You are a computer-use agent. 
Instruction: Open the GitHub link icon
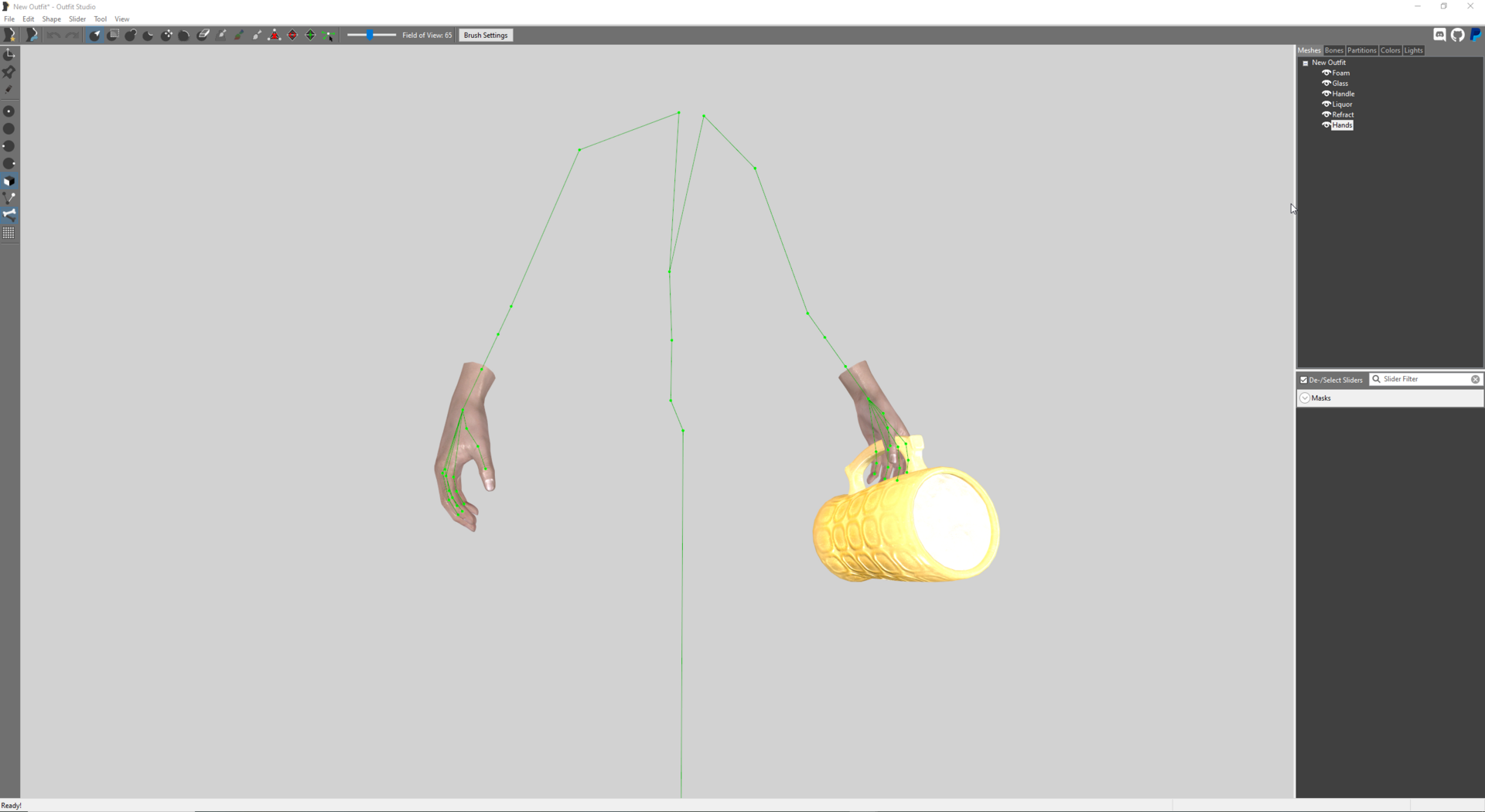click(x=1458, y=35)
